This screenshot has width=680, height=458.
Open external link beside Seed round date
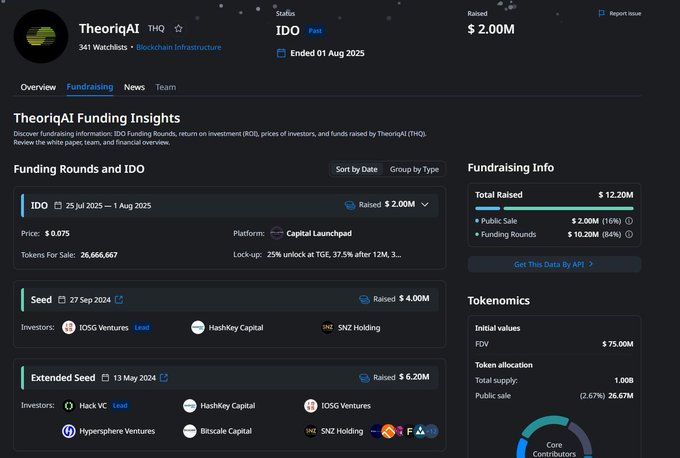coord(119,299)
